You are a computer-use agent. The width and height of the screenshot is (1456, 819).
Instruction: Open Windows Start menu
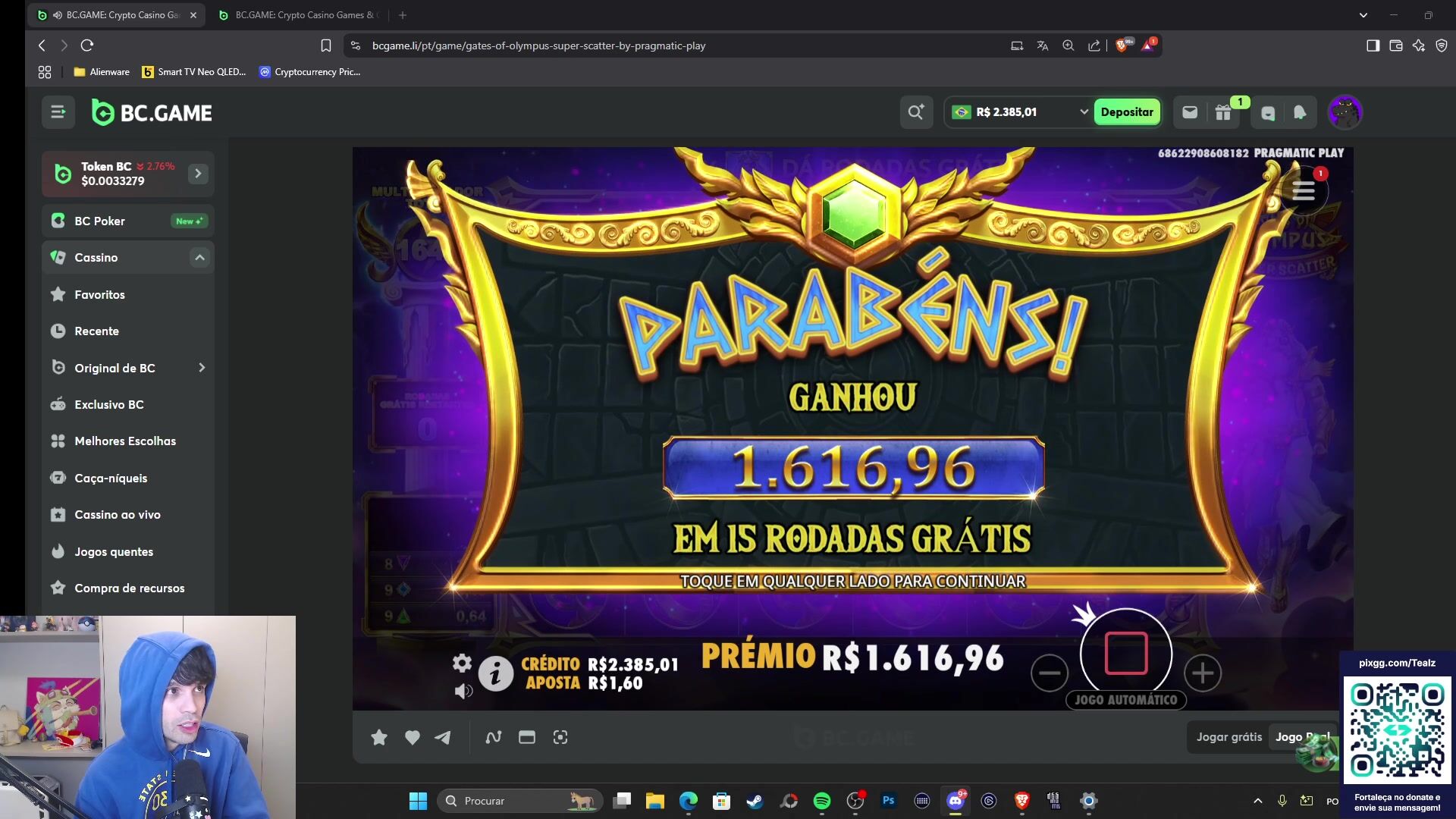pos(418,801)
